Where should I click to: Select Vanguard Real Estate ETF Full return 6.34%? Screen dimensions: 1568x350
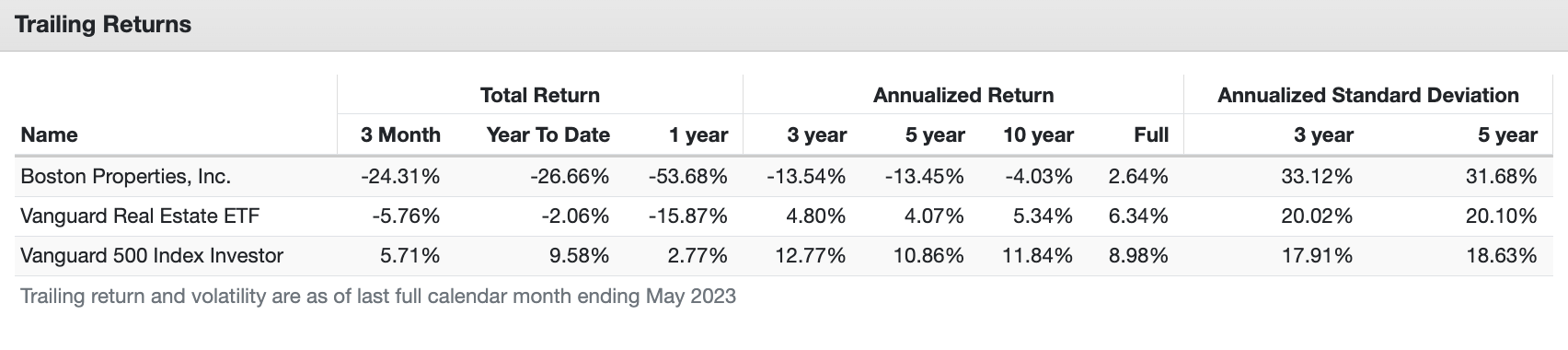(x=1138, y=216)
